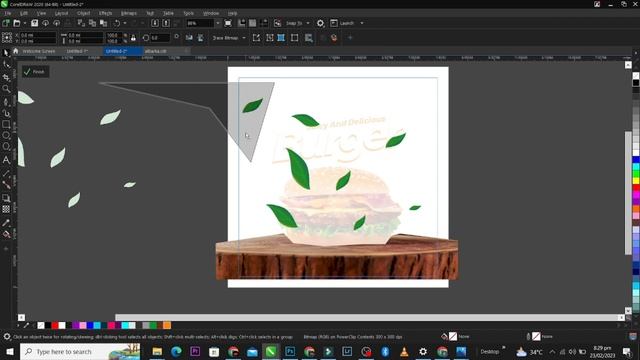Click the Open folder icon

click(16, 23)
